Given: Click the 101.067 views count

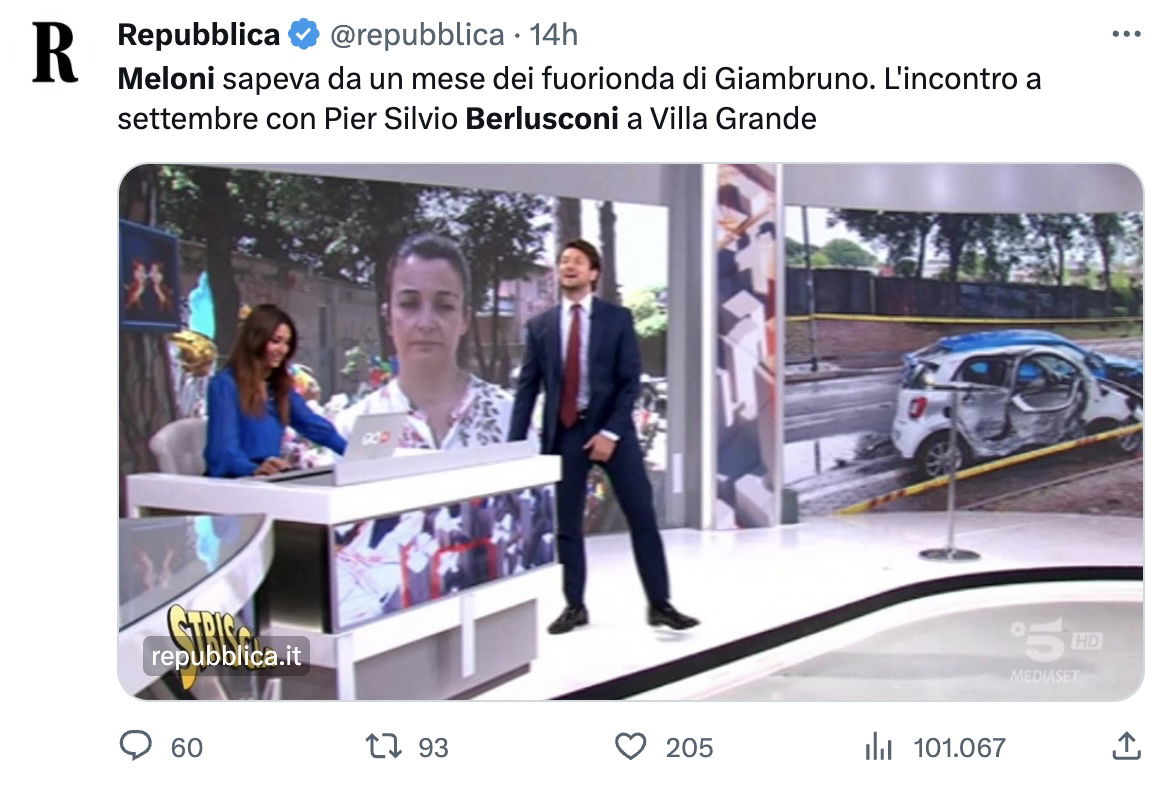Looking at the screenshot, I should (x=959, y=748).
